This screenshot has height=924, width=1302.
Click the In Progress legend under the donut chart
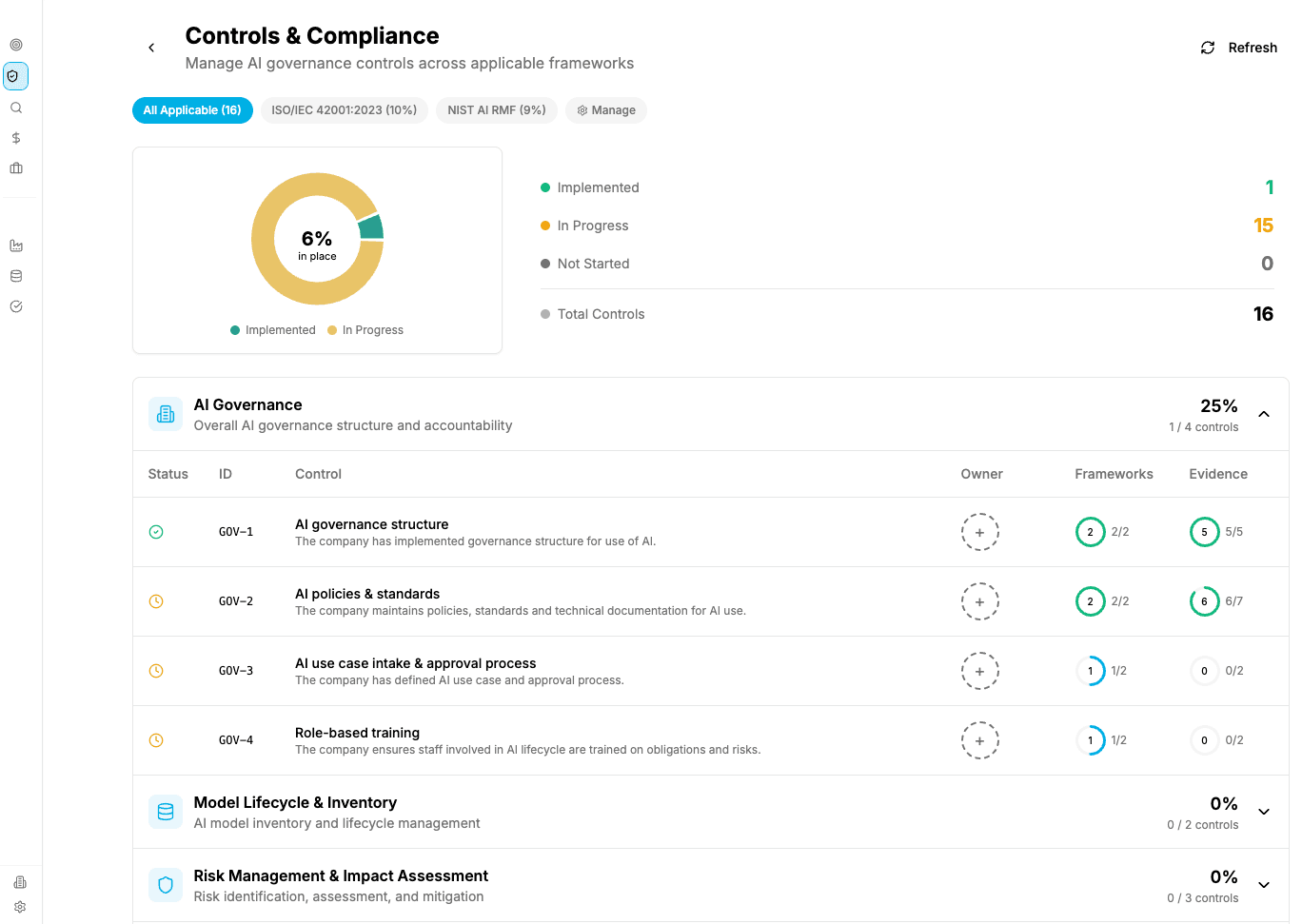point(365,330)
